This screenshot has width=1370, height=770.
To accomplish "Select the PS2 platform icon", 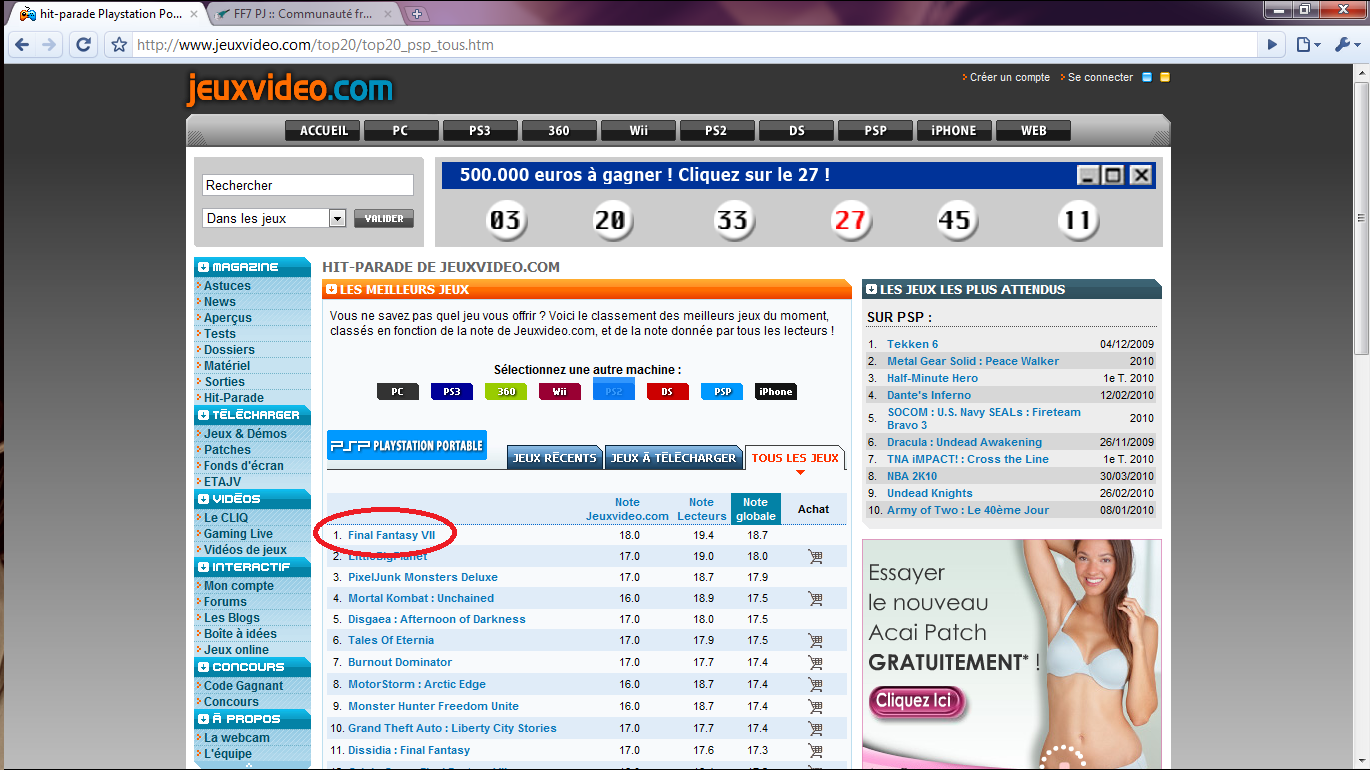I will tap(614, 390).
